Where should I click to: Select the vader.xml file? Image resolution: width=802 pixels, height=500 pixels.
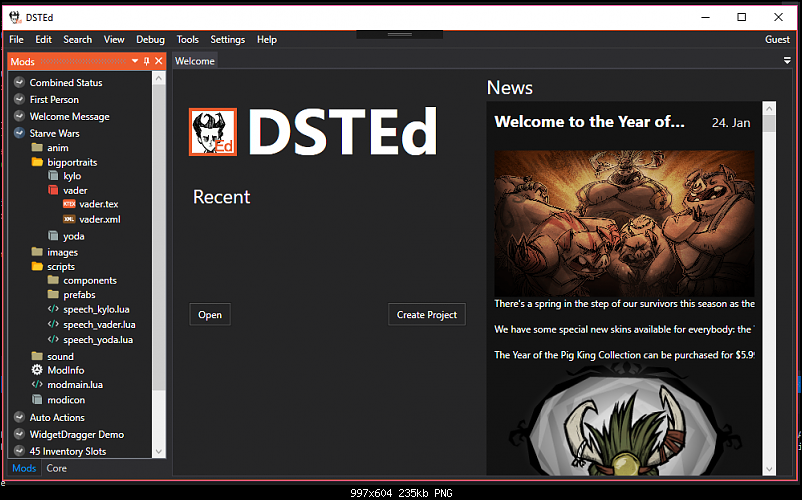100,219
